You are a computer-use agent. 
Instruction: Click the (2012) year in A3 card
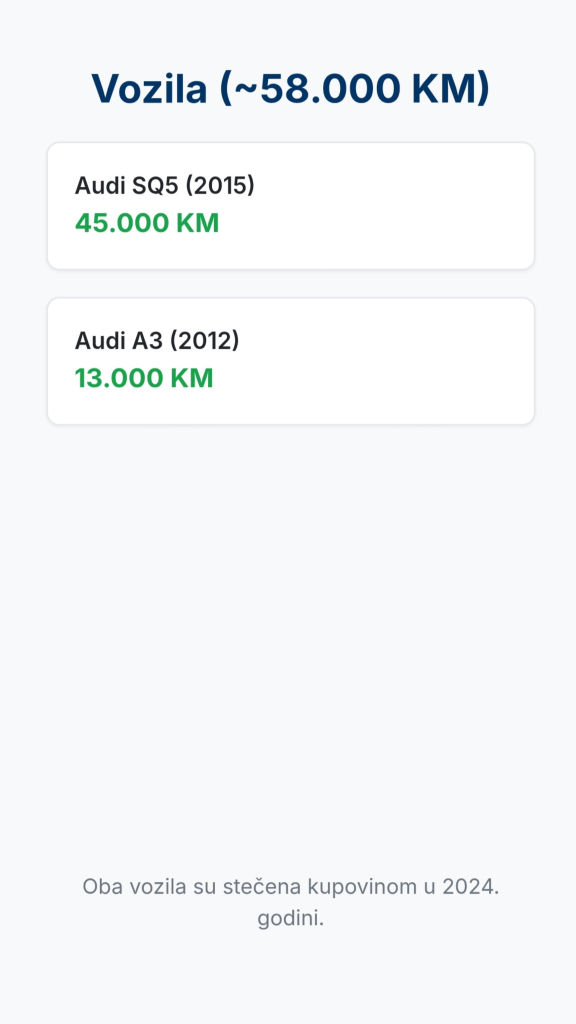click(x=205, y=341)
